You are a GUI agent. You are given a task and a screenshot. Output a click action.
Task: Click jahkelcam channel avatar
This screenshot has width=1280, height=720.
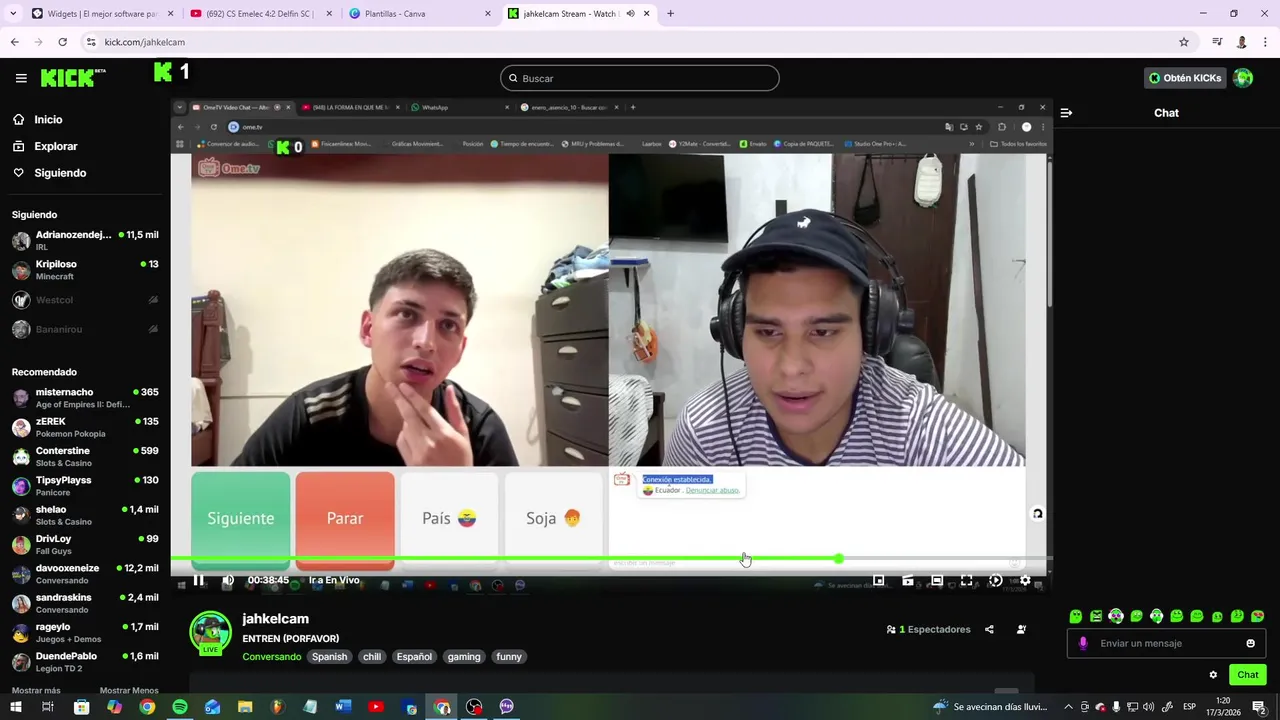210,632
